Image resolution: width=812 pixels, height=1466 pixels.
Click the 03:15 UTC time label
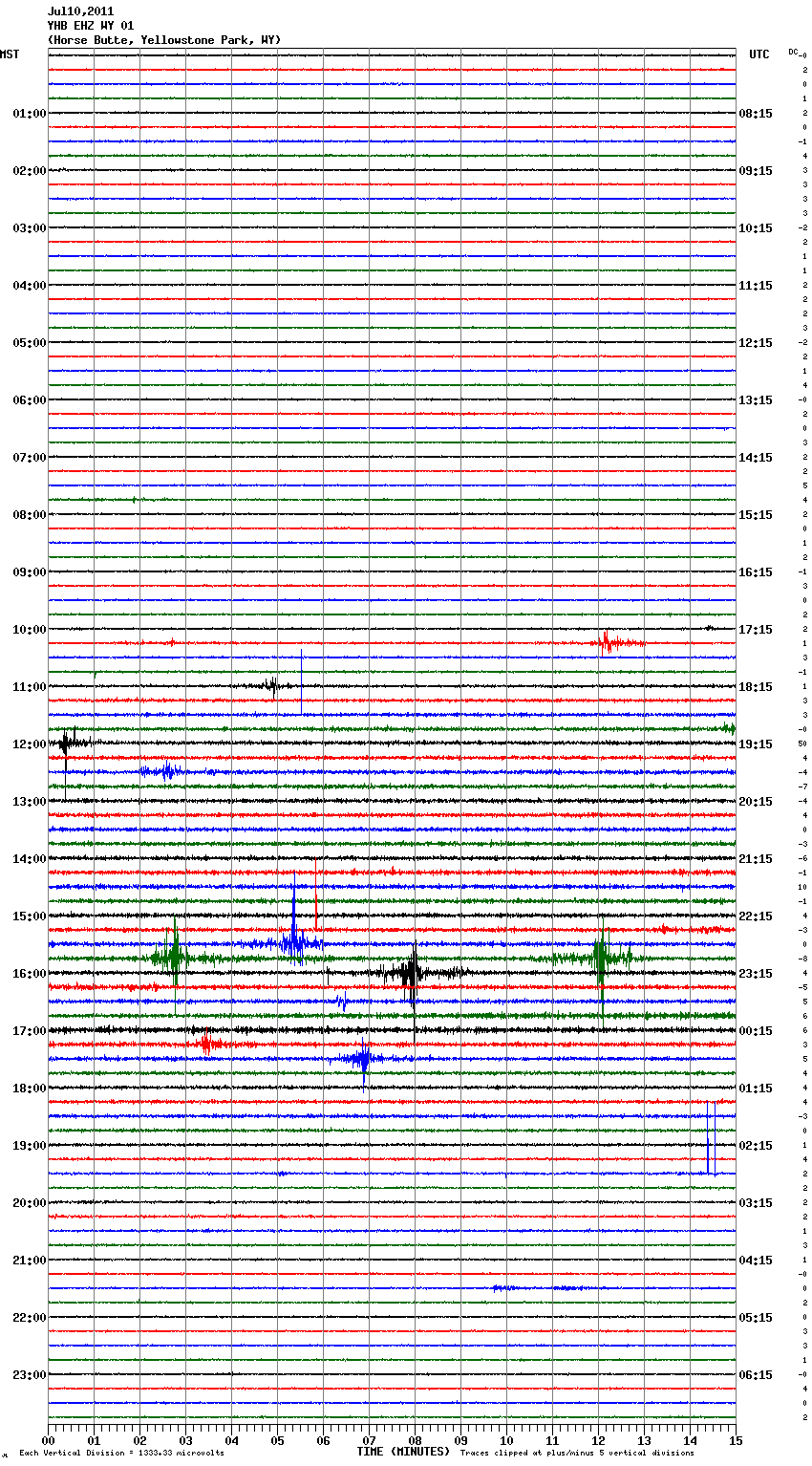tap(756, 1203)
